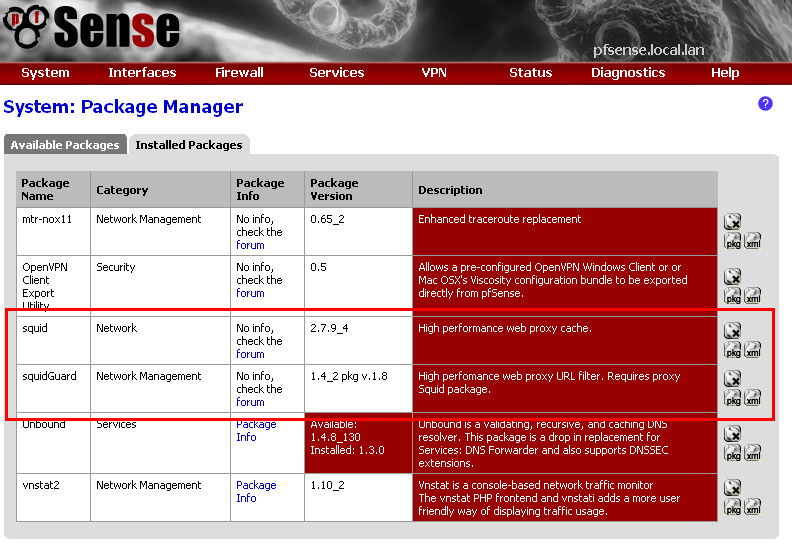Click the xml icon in the squidGuard row

(x=753, y=398)
